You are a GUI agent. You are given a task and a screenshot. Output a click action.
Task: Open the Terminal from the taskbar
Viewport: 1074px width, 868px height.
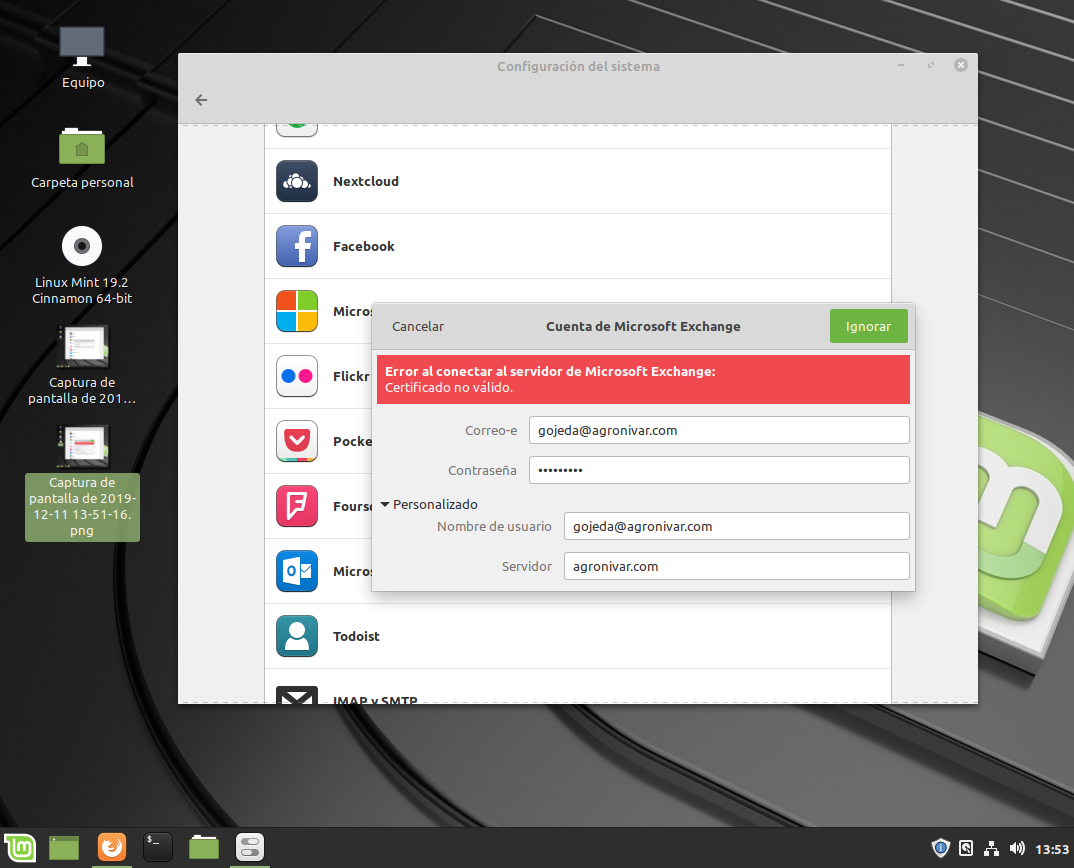158,847
